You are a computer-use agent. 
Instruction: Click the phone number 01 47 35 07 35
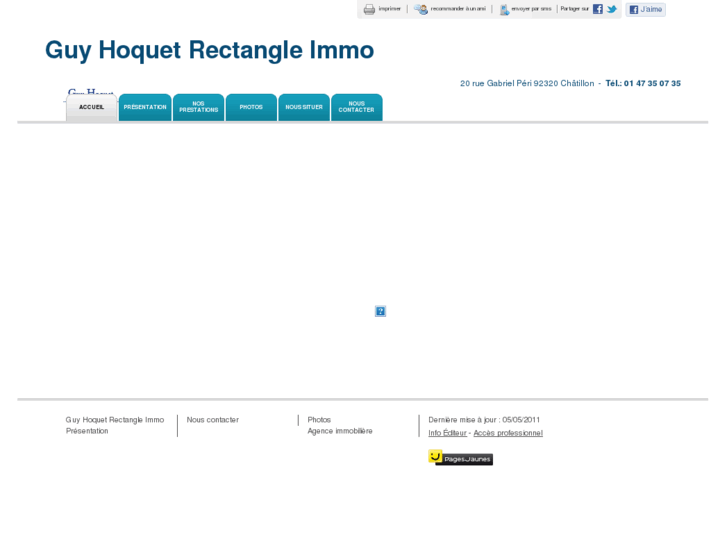click(652, 83)
